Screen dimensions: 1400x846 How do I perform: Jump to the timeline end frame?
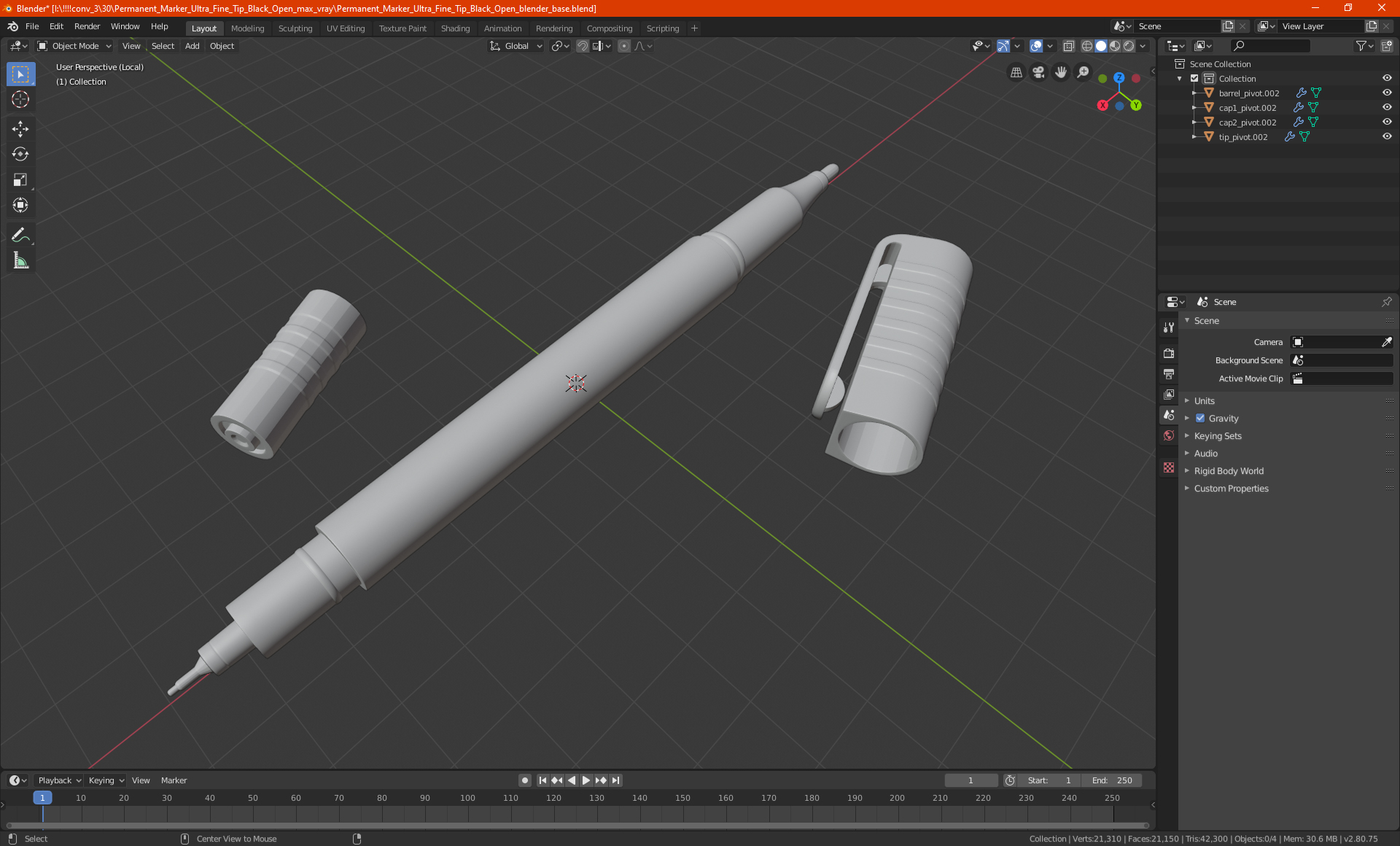click(x=615, y=780)
